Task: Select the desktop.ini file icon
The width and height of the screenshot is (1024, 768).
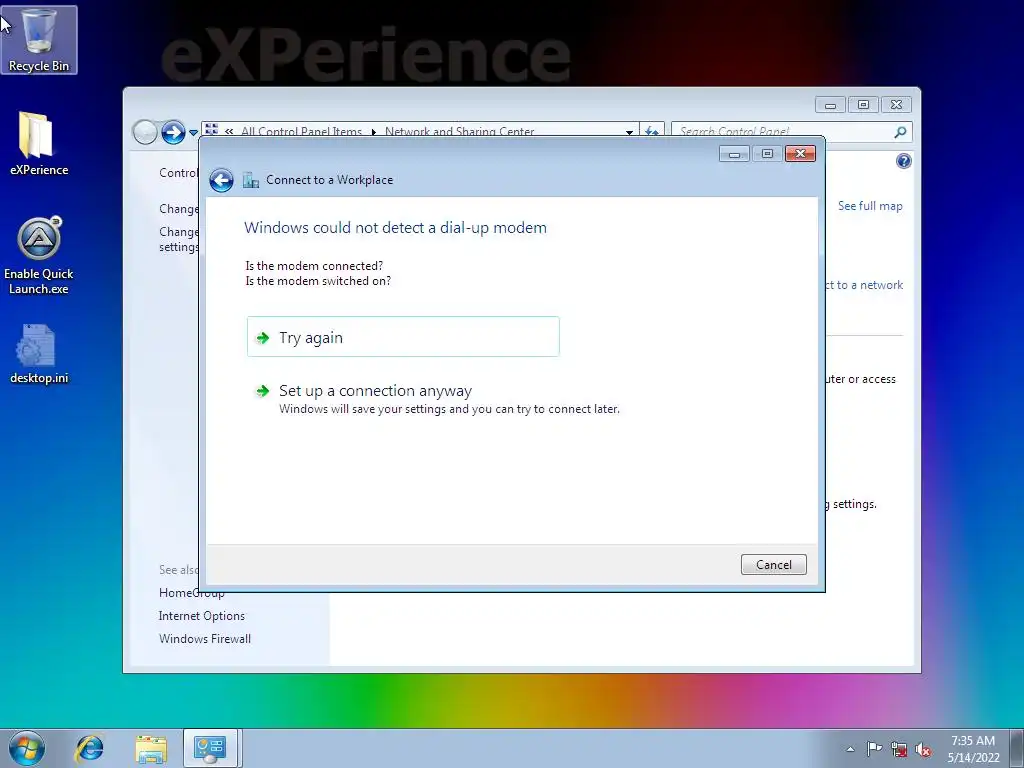Action: click(x=39, y=354)
